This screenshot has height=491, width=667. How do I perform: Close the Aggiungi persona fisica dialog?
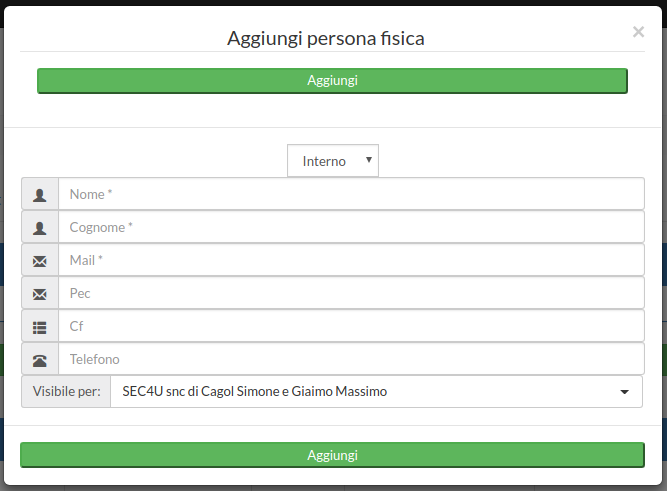(638, 31)
